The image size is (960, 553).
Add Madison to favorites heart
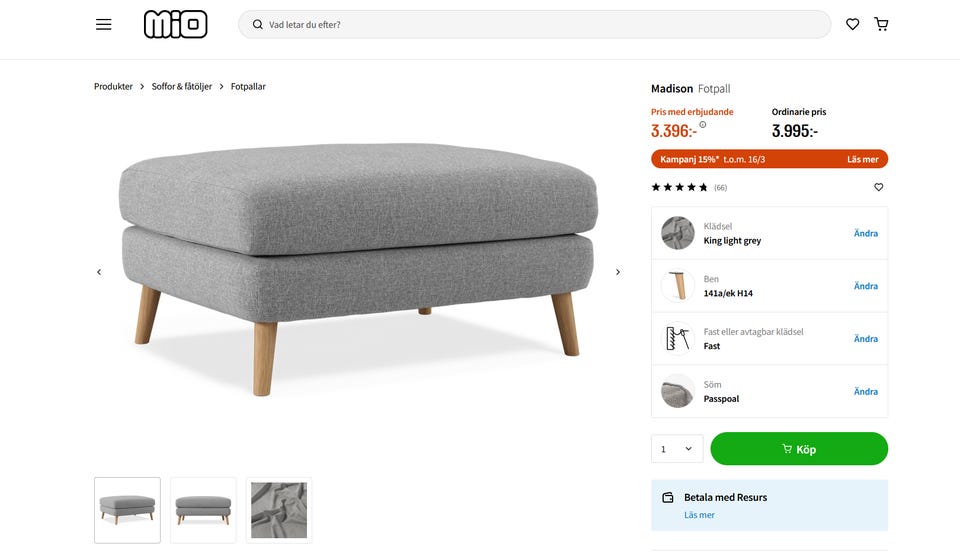(x=879, y=187)
